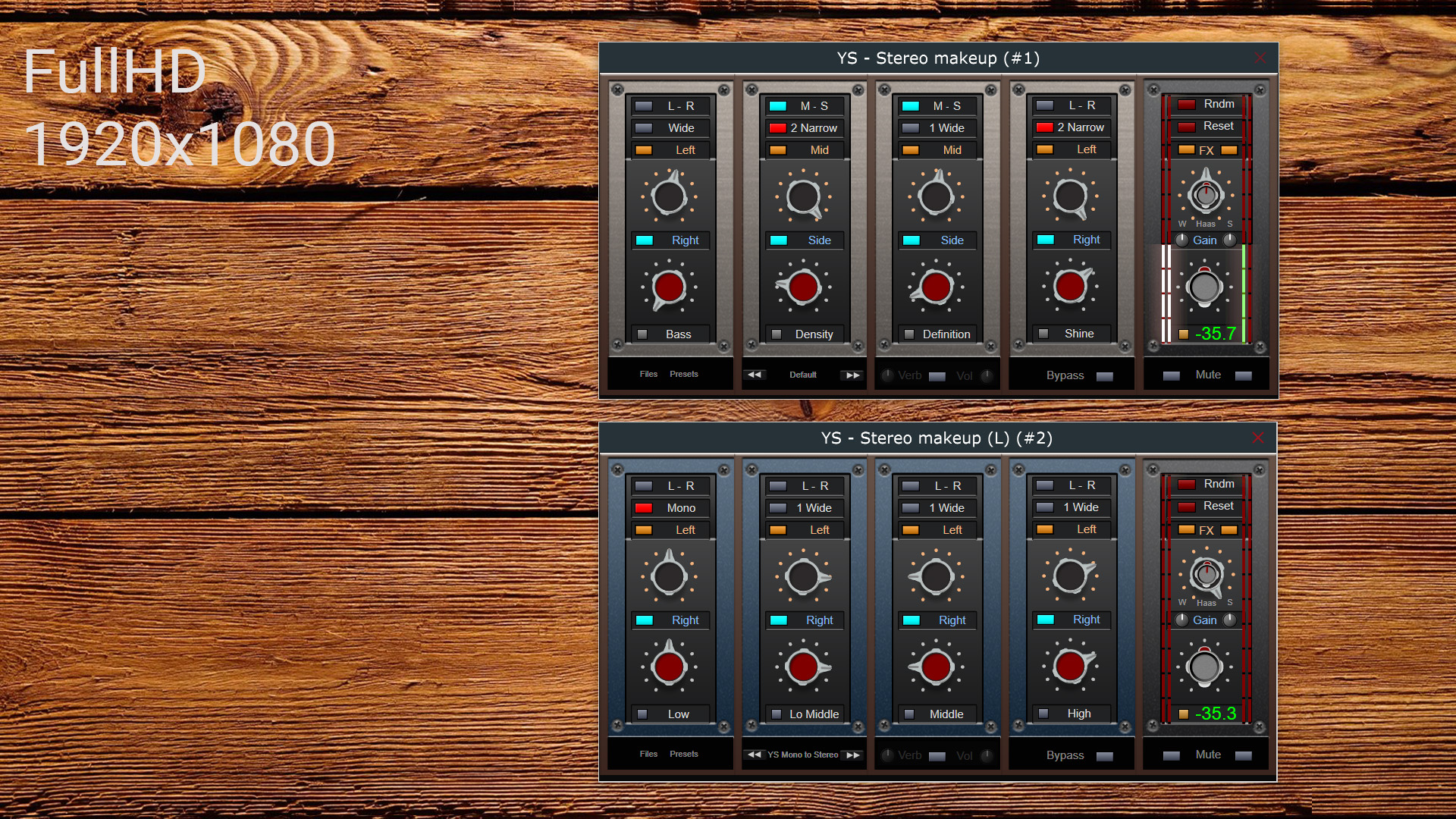Click Default preset name in window #1
1456x819 pixels.
803,375
